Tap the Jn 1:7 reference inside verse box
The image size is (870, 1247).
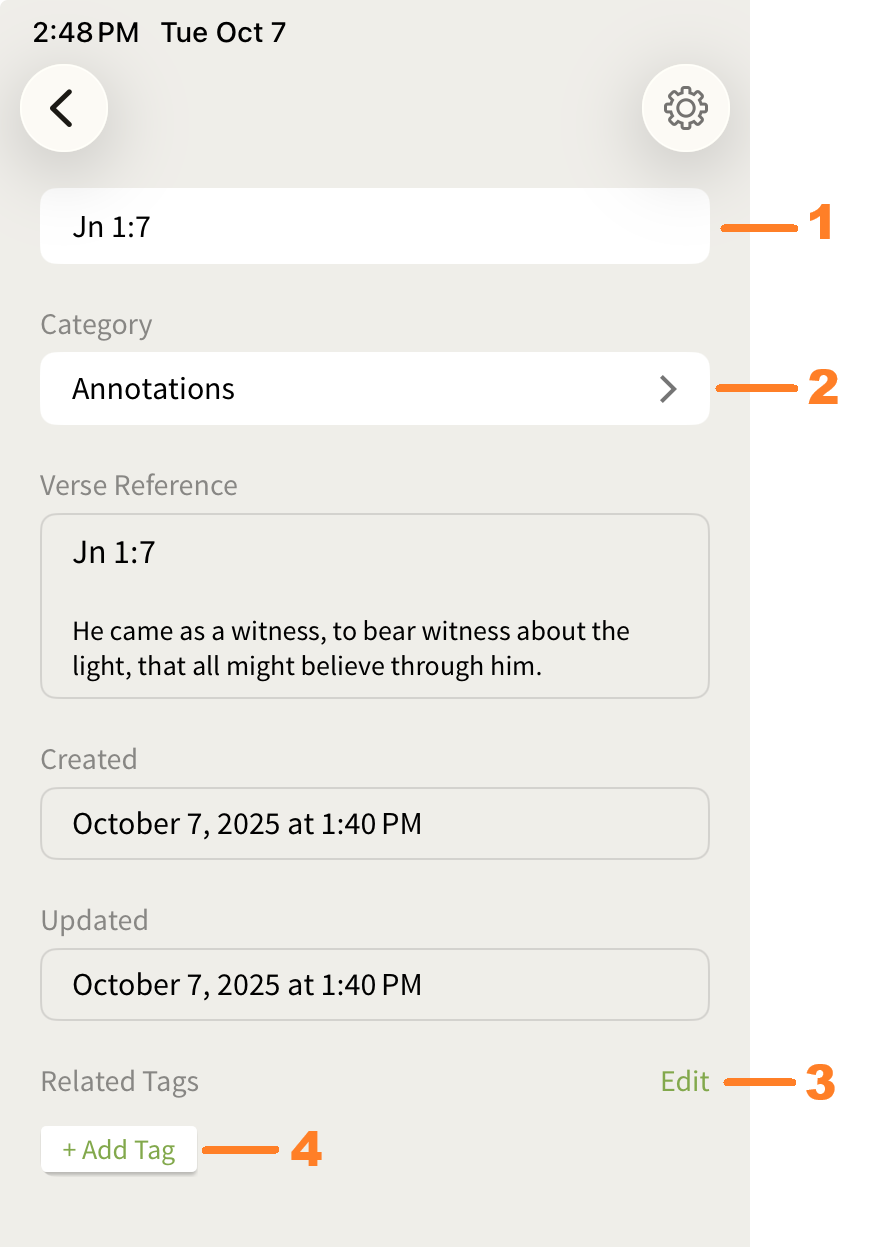pos(114,552)
